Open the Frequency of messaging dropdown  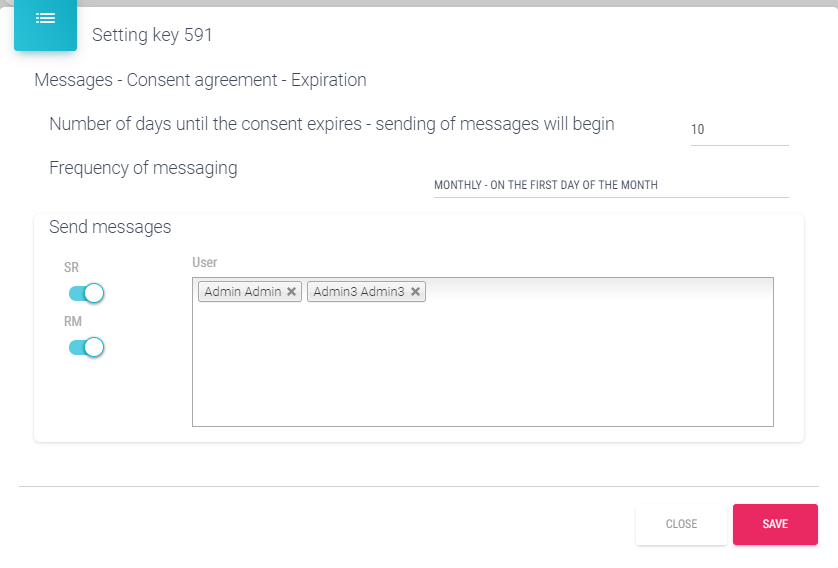pyautogui.click(x=610, y=186)
